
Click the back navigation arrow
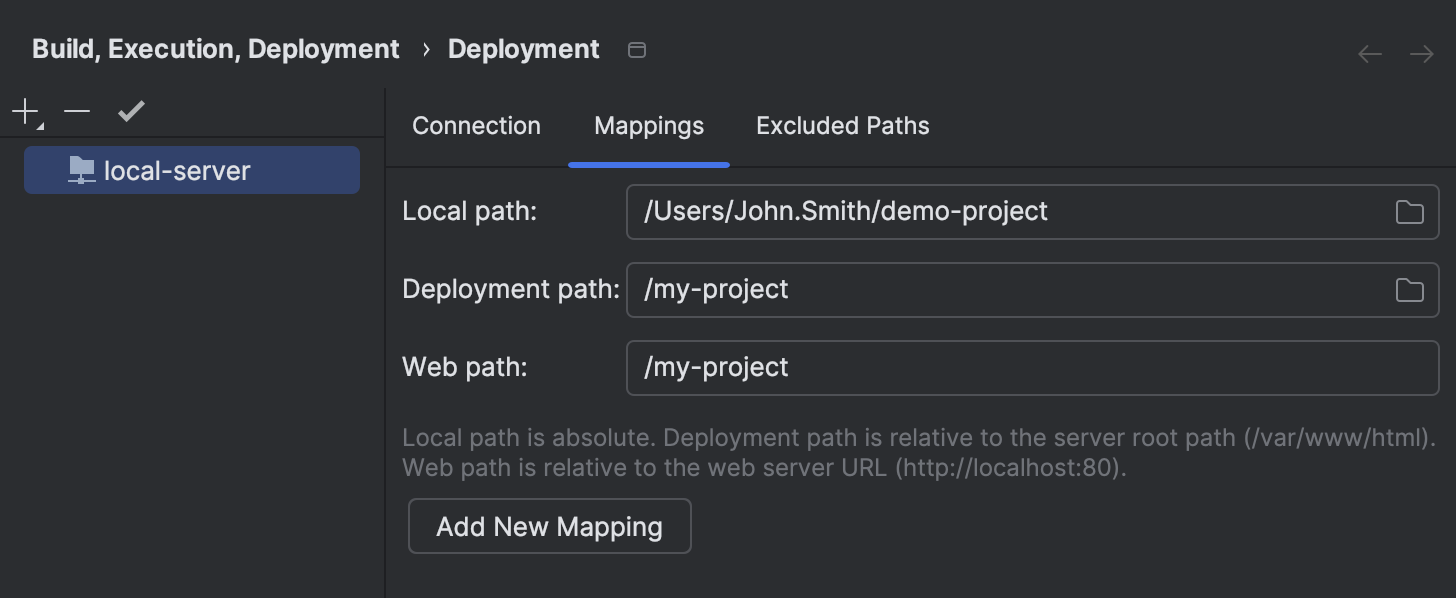point(1369,54)
